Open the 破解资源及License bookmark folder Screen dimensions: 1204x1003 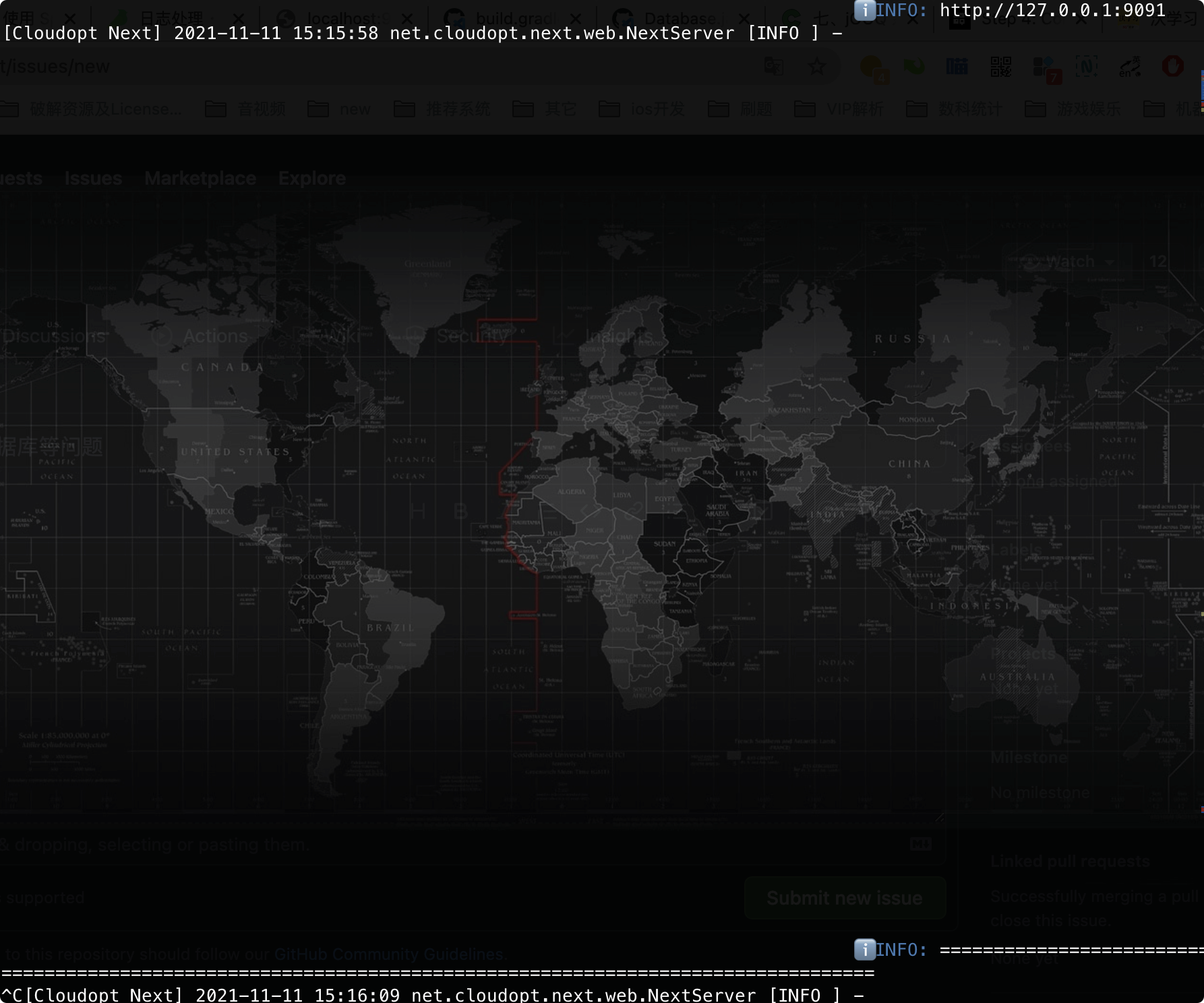tap(91, 109)
